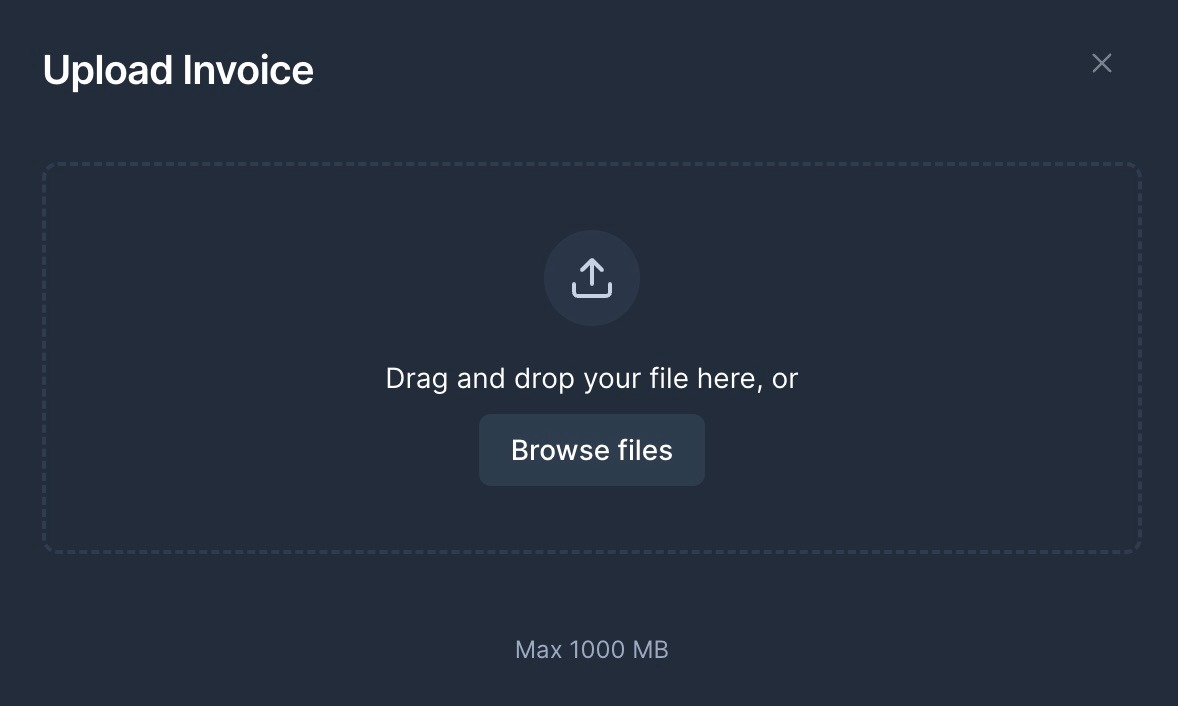Click the upload arrow icon

[591, 278]
